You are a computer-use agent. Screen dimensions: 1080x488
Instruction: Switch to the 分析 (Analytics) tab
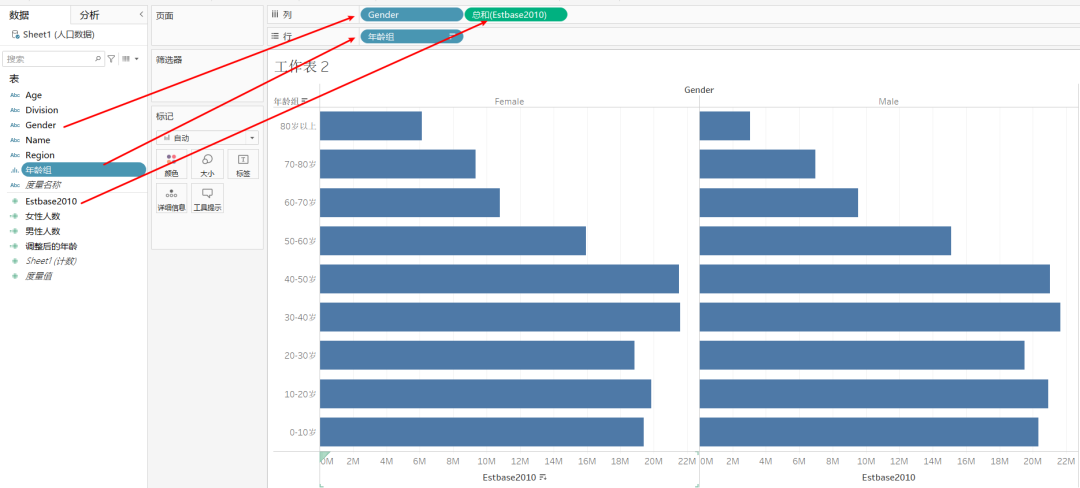click(x=90, y=15)
